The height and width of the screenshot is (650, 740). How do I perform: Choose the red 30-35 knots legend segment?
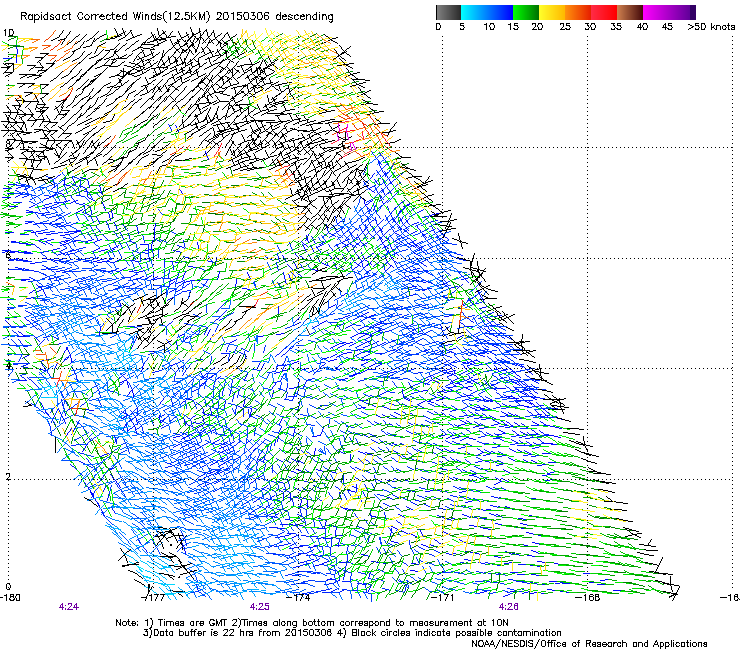click(x=604, y=12)
